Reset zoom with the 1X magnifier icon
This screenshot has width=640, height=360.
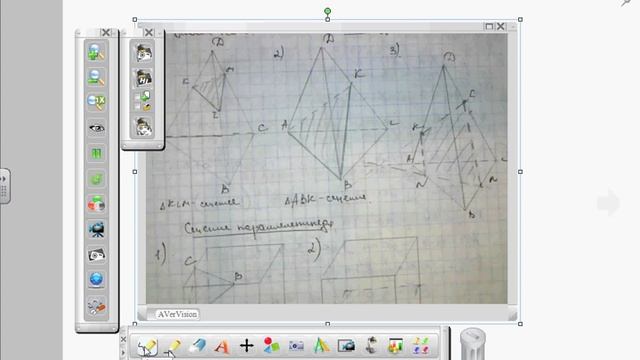click(96, 102)
